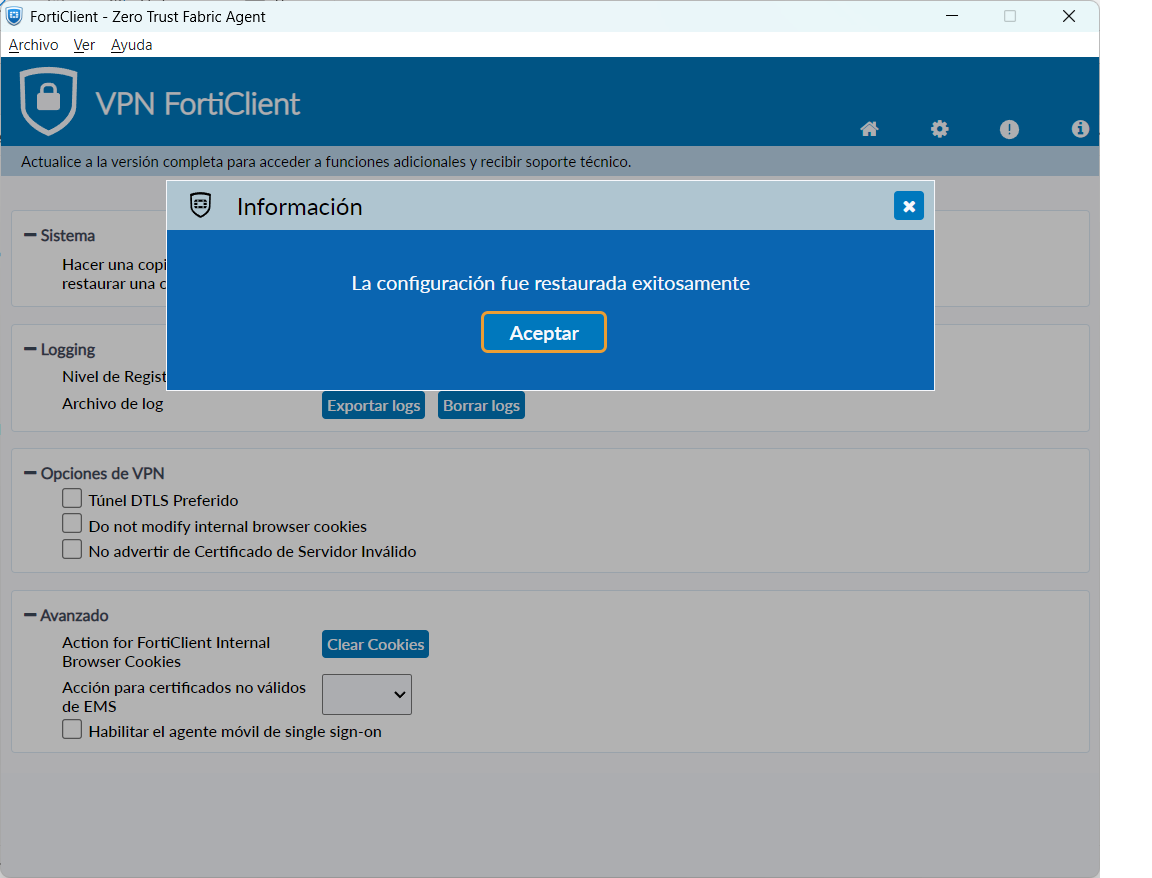Image resolution: width=1152 pixels, height=878 pixels.
Task: Toggle Do not modify internal browser cookies
Action: tap(72, 524)
